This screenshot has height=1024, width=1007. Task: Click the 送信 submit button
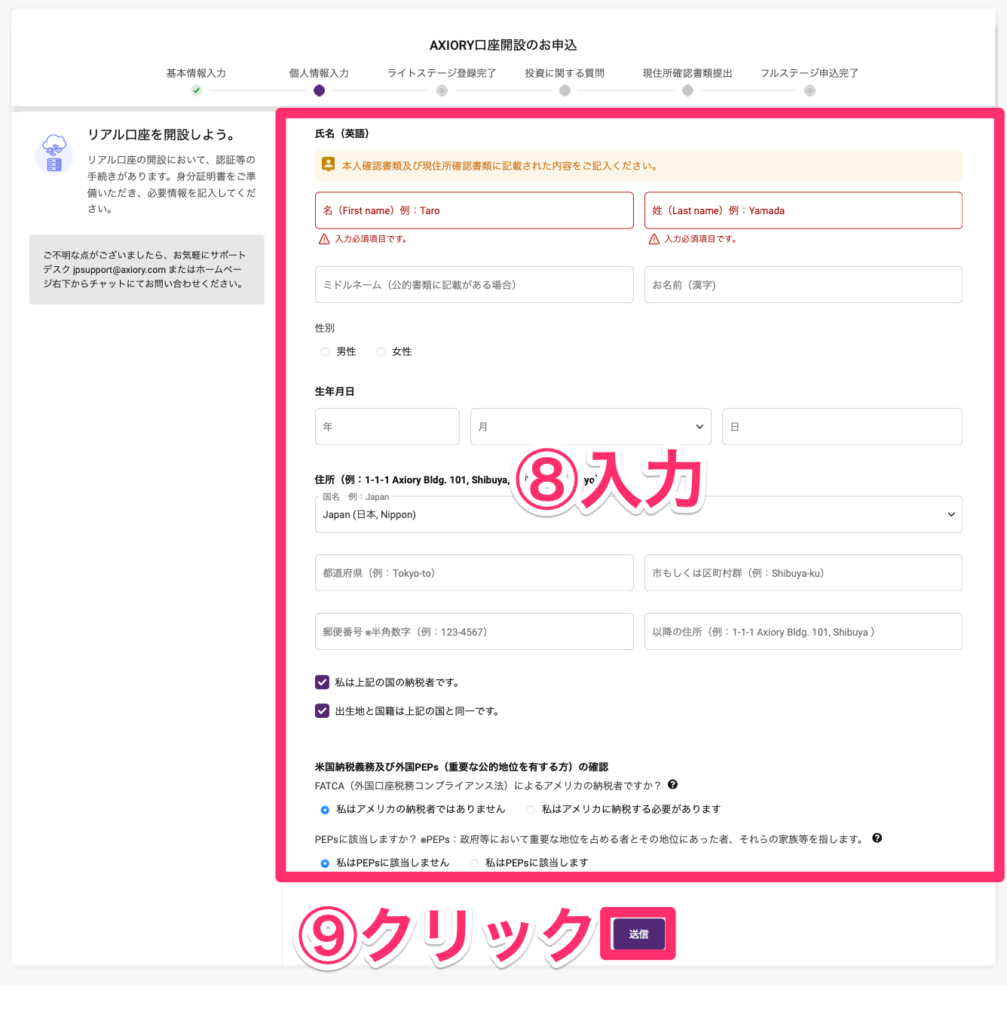click(638, 934)
